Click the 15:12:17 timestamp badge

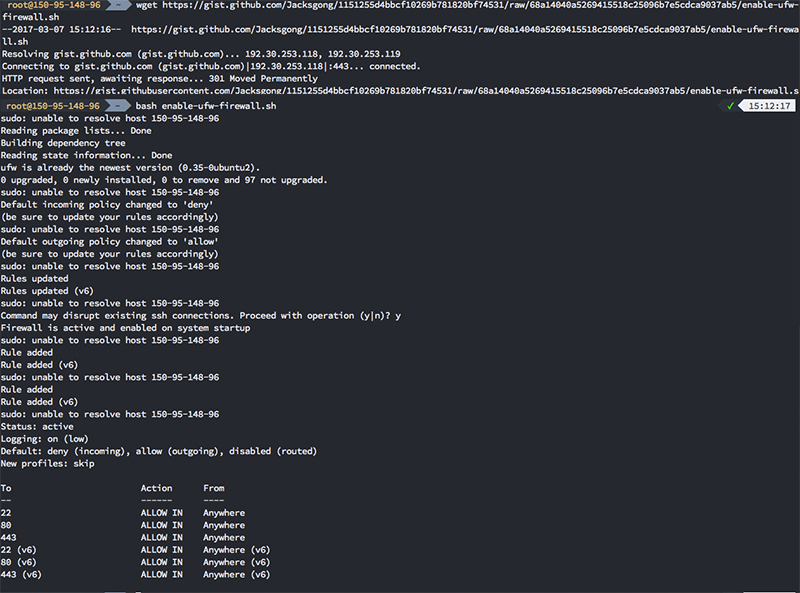[768, 106]
